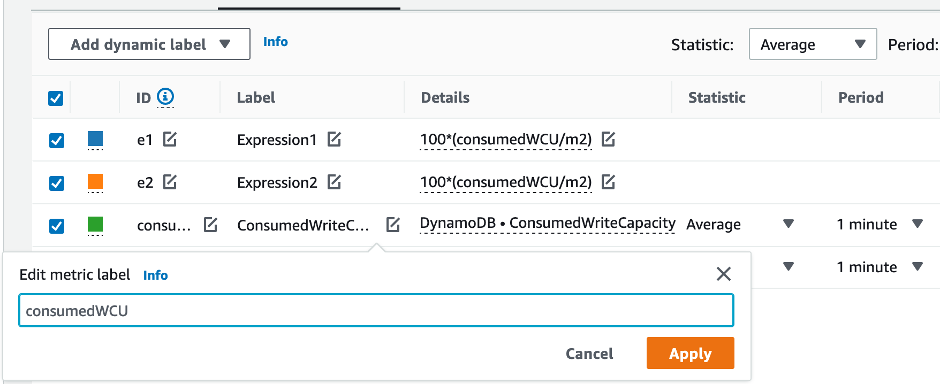Open the Add dynamic label dropdown
Viewport: 941px width, 385px height.
pyautogui.click(x=149, y=44)
